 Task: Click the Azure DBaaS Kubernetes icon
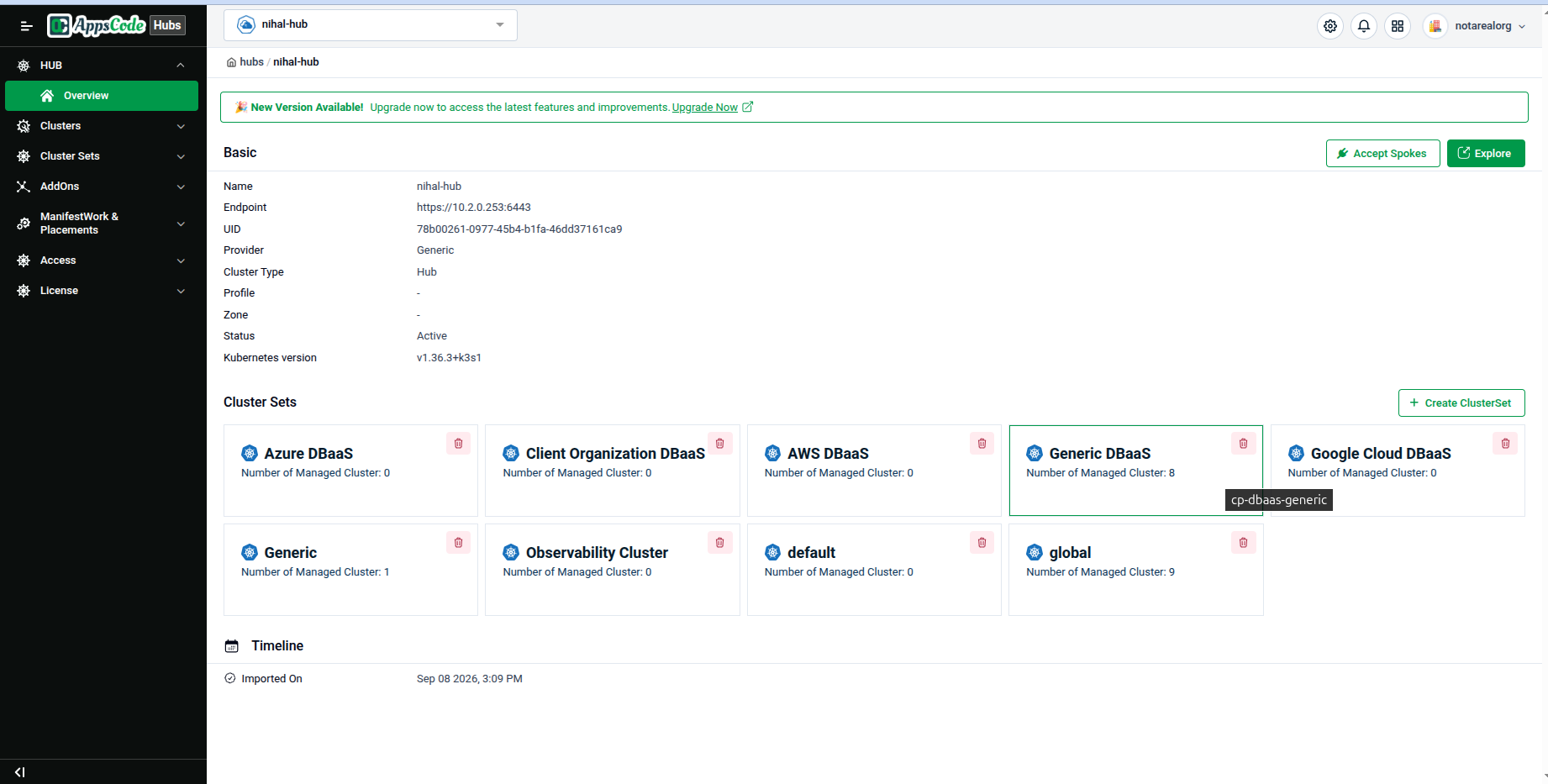pyautogui.click(x=250, y=454)
